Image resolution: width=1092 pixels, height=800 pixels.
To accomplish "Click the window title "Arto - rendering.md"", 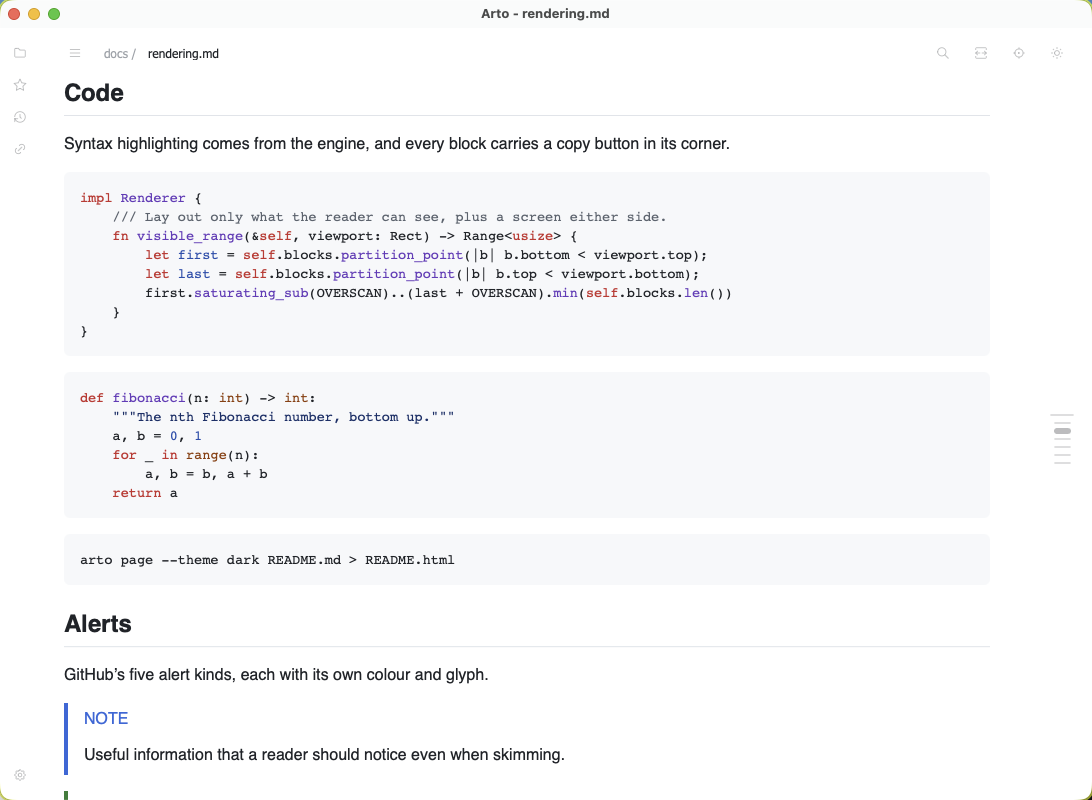I will (x=545, y=14).
